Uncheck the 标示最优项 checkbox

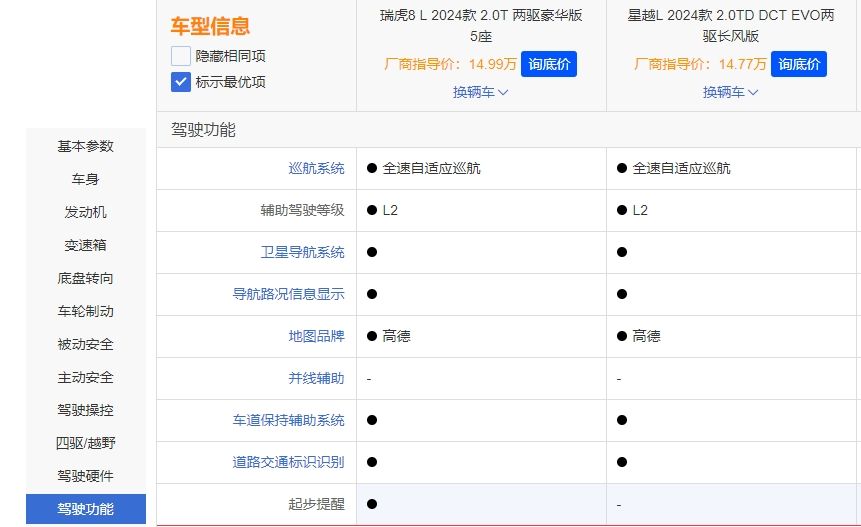pyautogui.click(x=181, y=82)
